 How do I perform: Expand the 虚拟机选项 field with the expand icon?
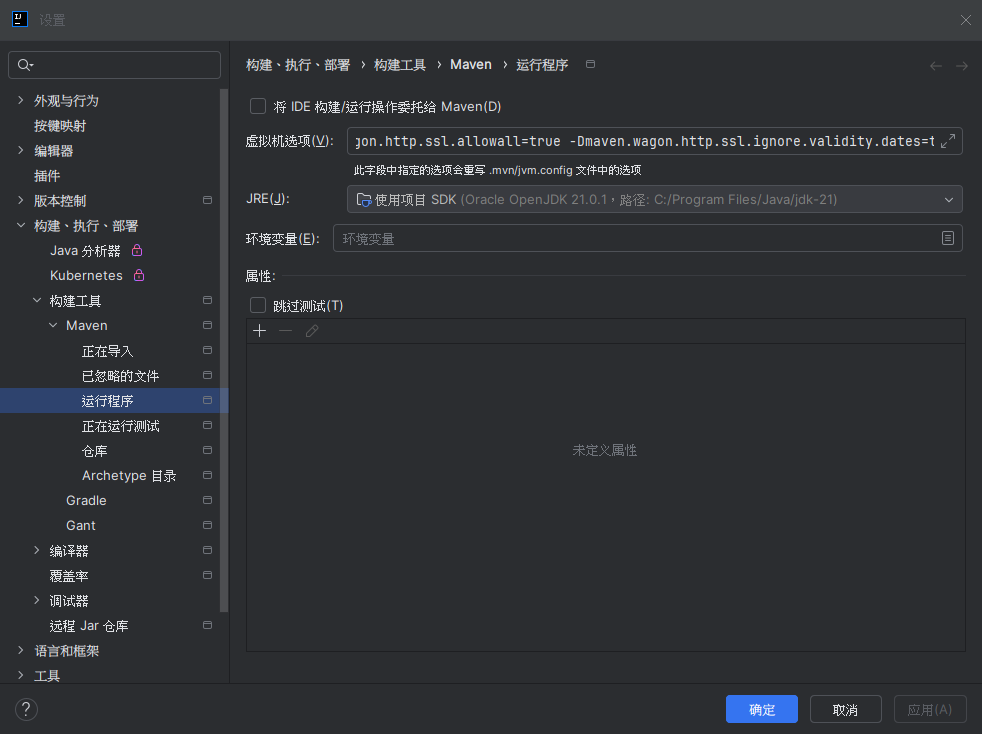[948, 141]
